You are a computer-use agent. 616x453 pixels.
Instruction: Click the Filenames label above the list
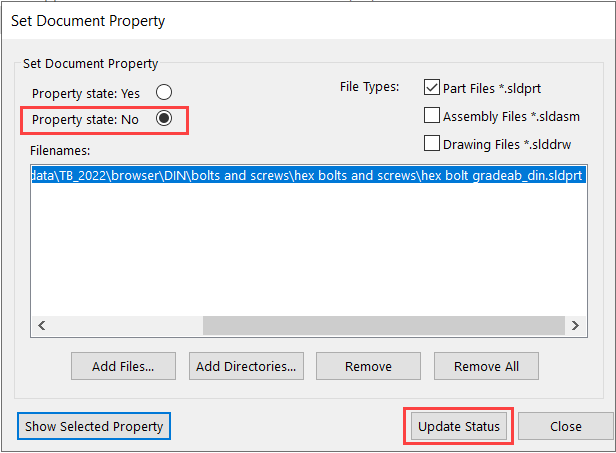coord(60,150)
